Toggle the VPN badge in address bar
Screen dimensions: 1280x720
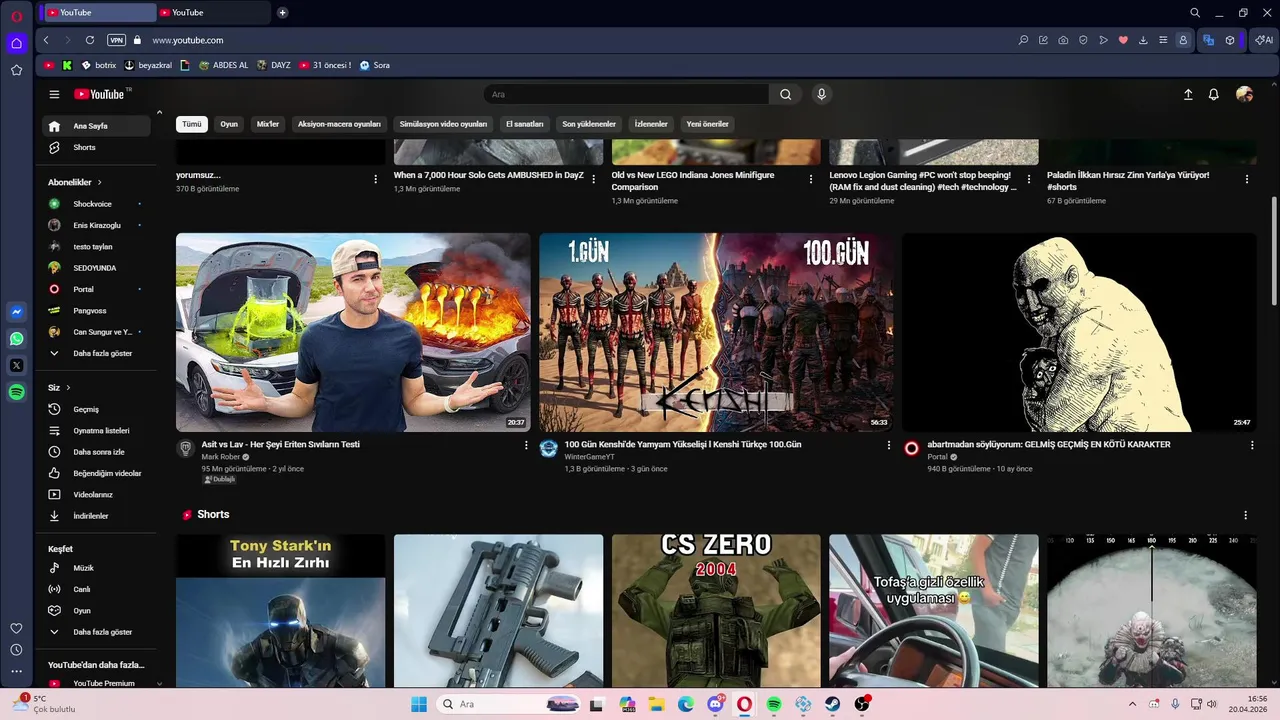click(116, 40)
